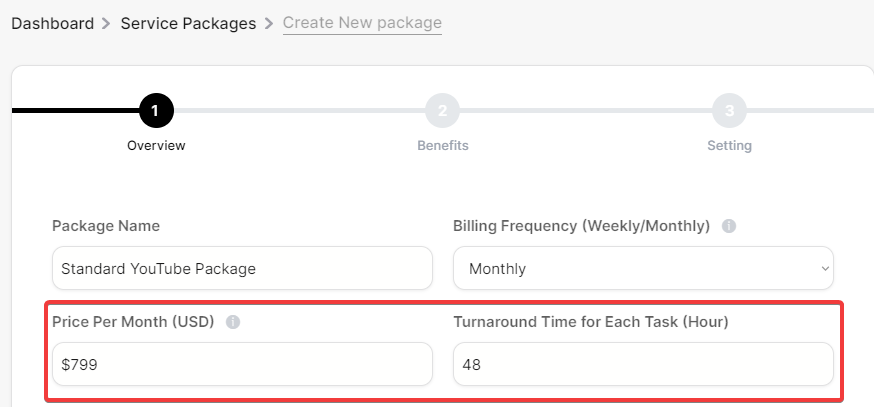This screenshot has height=407, width=874.
Task: Jump to the step 3 circle
Action: click(729, 110)
